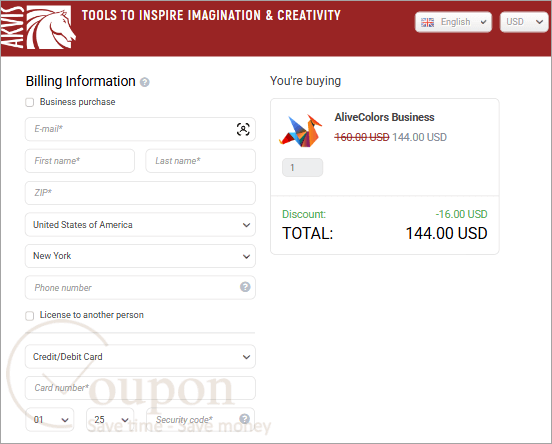Screen dimensions: 552x444
Task: Expand the United States of America country dropdown
Action: [140, 225]
